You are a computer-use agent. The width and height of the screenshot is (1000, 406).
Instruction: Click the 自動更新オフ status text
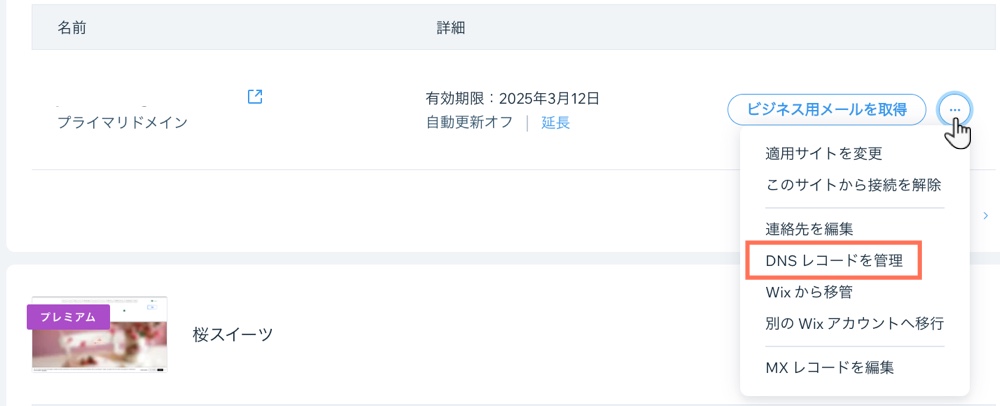469,123
